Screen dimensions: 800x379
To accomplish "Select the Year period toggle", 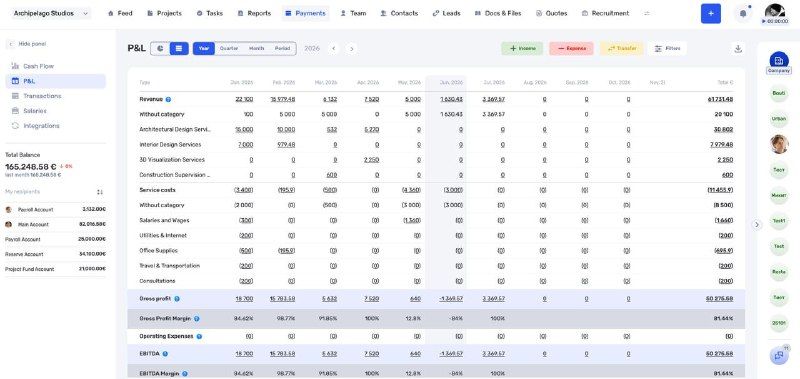I will [x=204, y=48].
